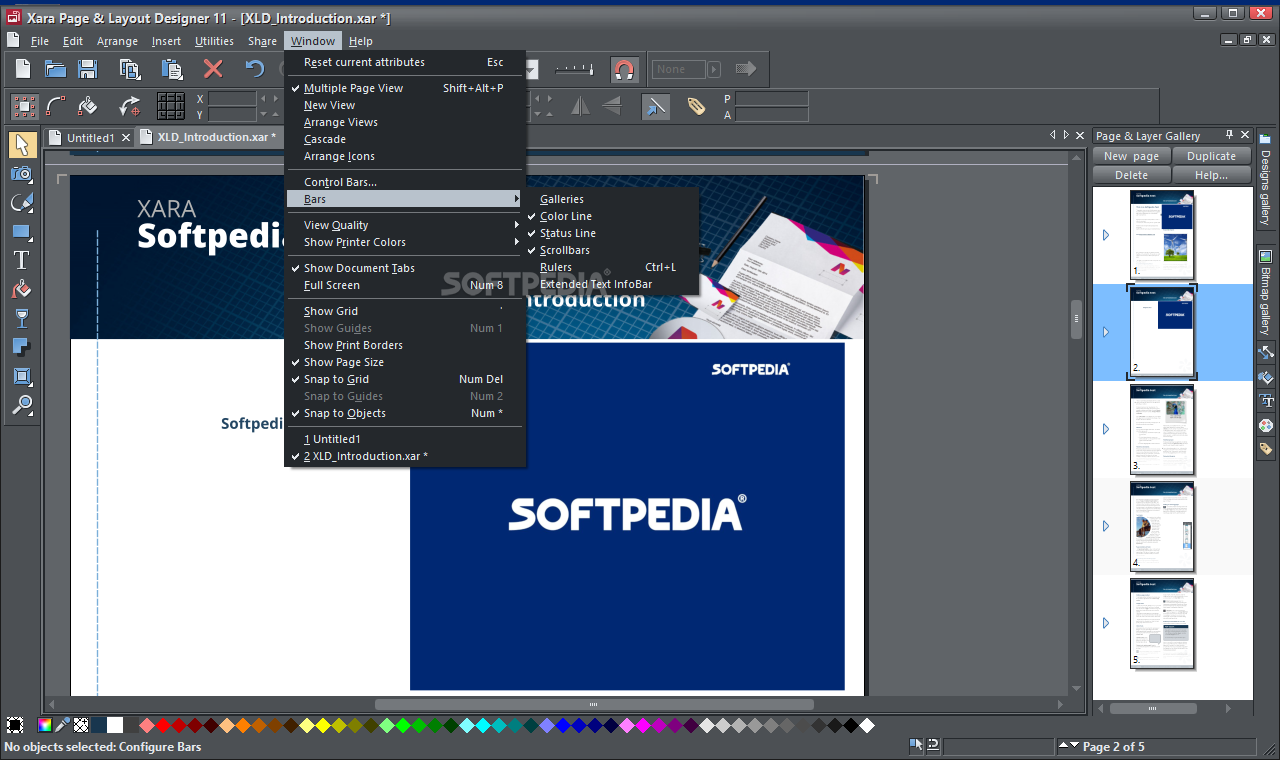Expand page 1 layers in gallery
The height and width of the screenshot is (760, 1280).
1106,235
